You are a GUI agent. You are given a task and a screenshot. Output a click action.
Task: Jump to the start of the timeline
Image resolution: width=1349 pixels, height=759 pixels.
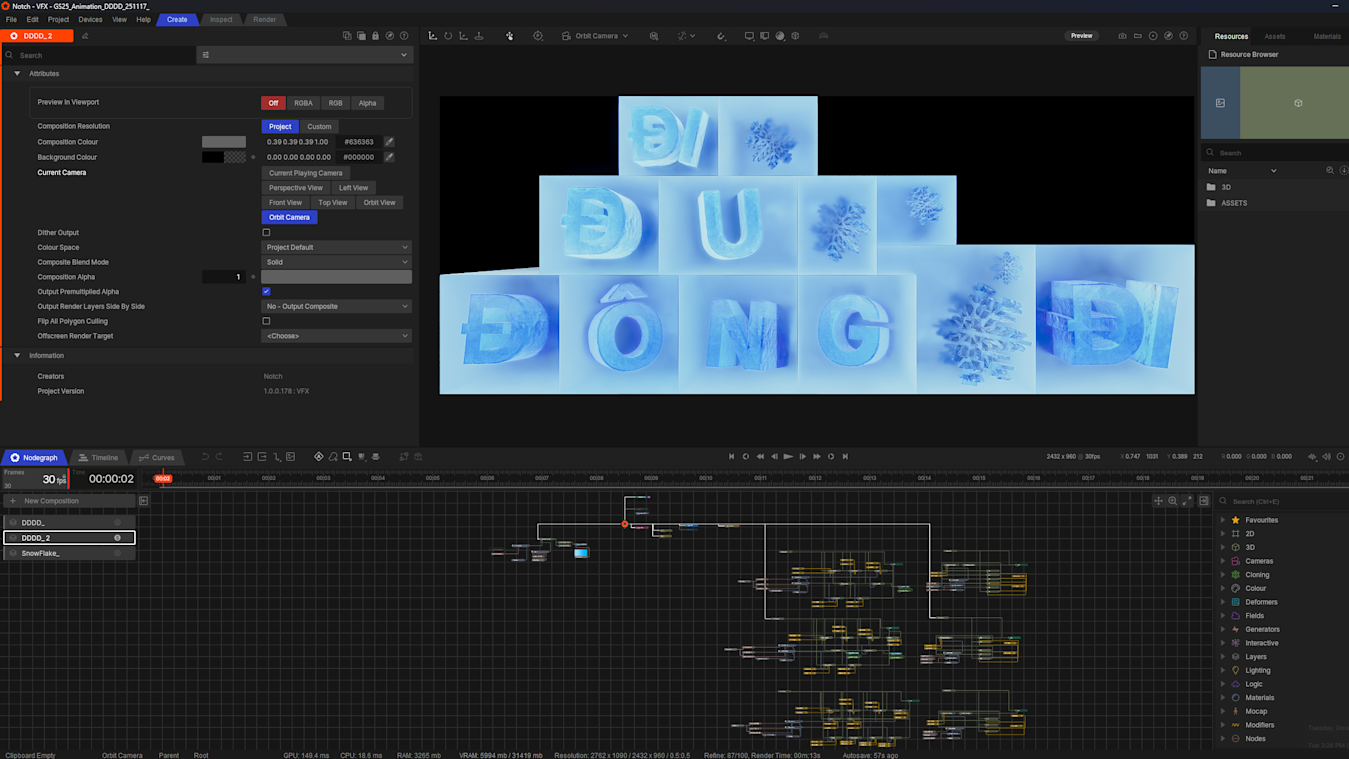click(731, 457)
